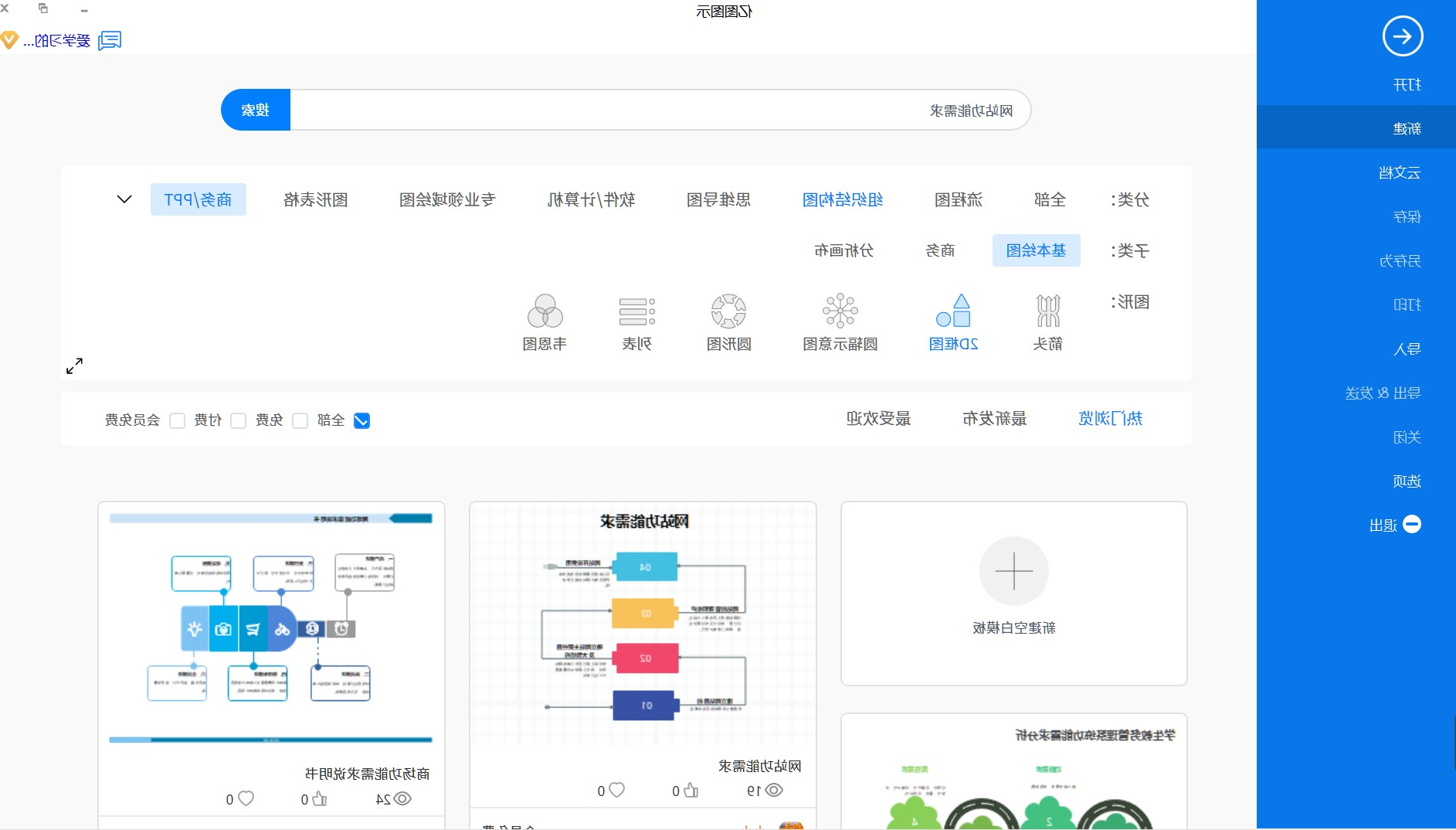The width and height of the screenshot is (1456, 830).
Task: Choose the 分析画布 subcategory
Action: [843, 250]
